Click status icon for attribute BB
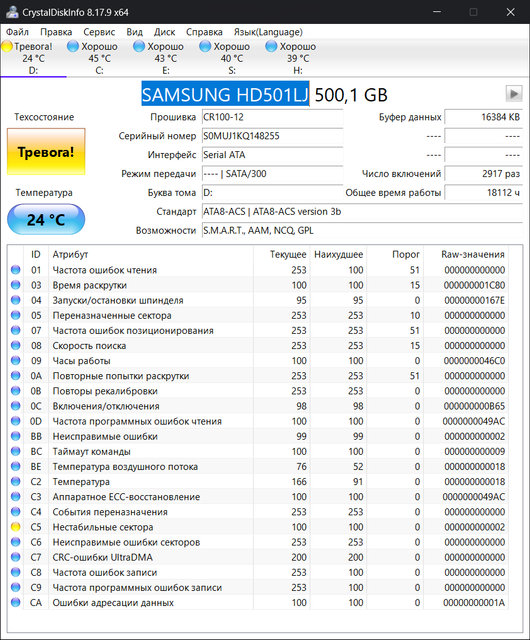 click(x=16, y=436)
